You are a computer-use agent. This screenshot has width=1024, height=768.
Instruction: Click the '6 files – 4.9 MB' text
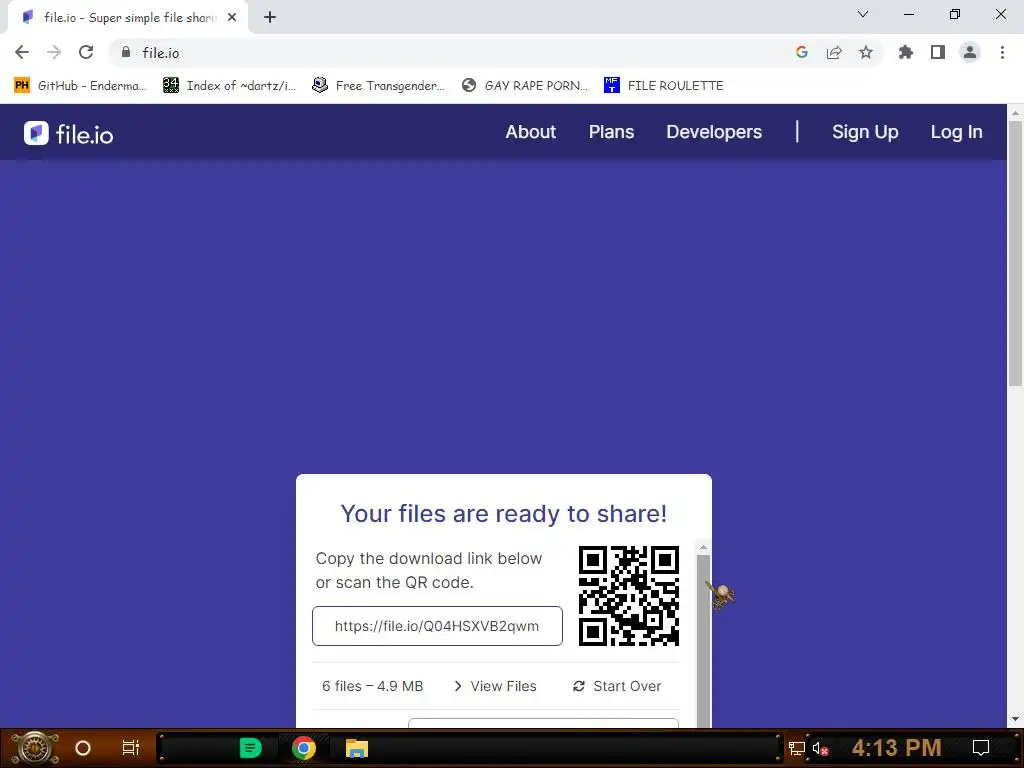click(372, 686)
